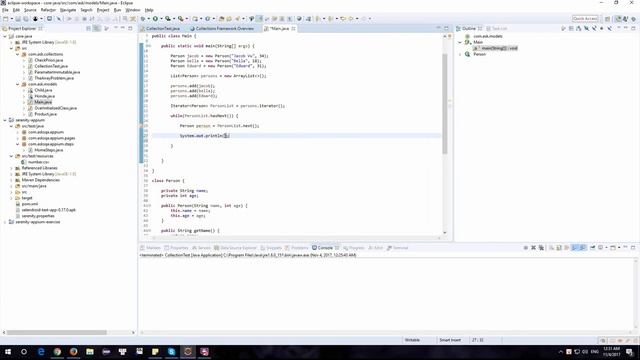Screen dimensions: 640x360
Task: Click Firefox icon in Windows taskbar
Action: click(73, 351)
